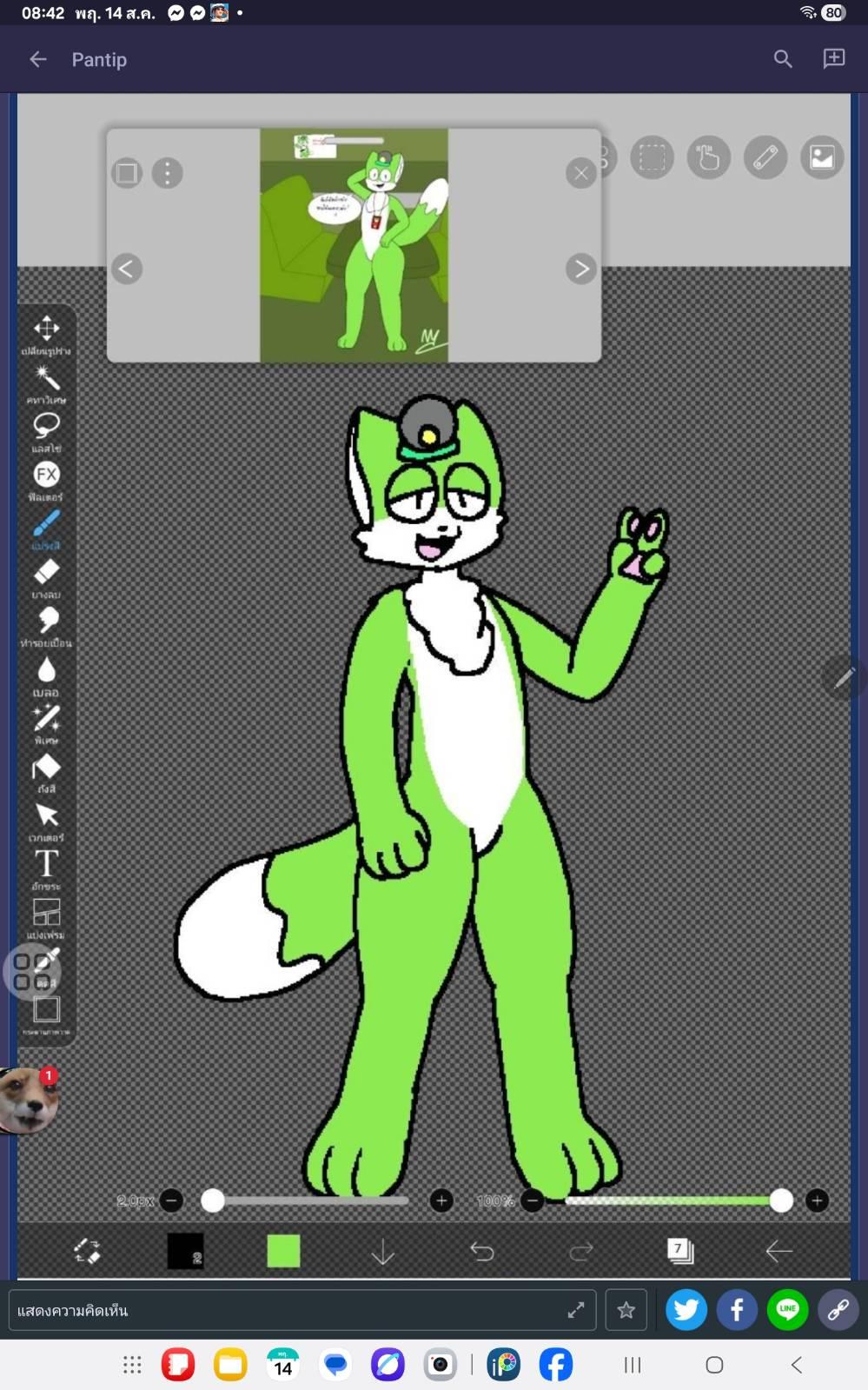Screen dimensions: 868x1390
Task: Switch brush and eraser toggle icon
Action: click(87, 1251)
